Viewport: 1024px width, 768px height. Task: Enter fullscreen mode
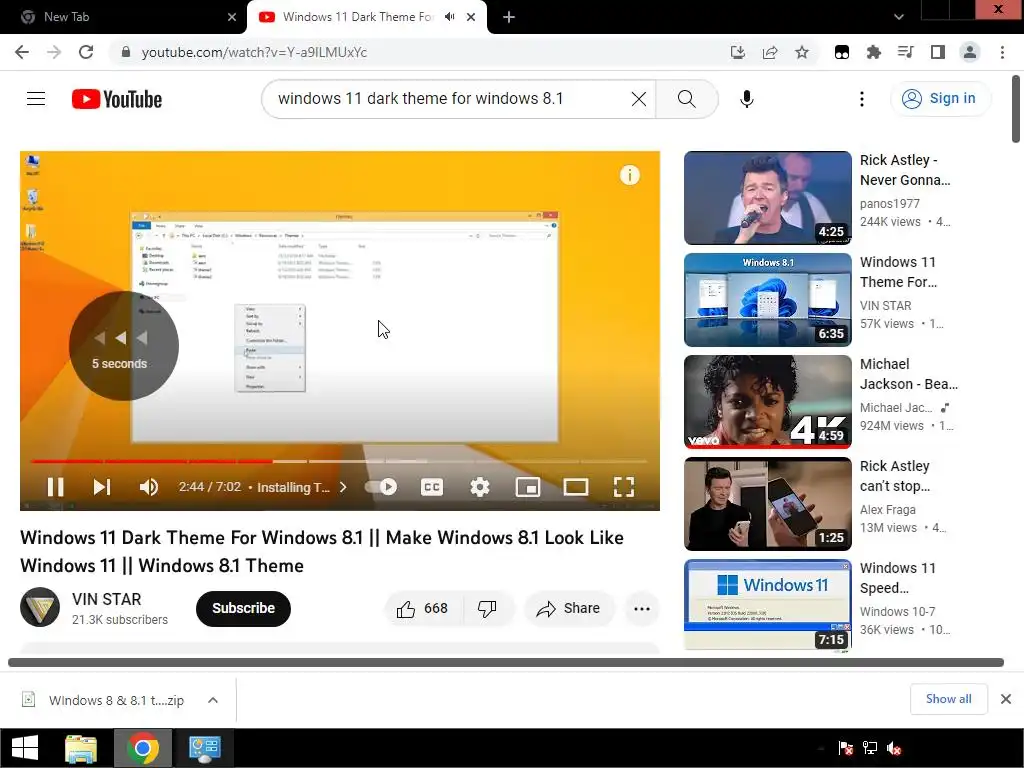click(624, 487)
